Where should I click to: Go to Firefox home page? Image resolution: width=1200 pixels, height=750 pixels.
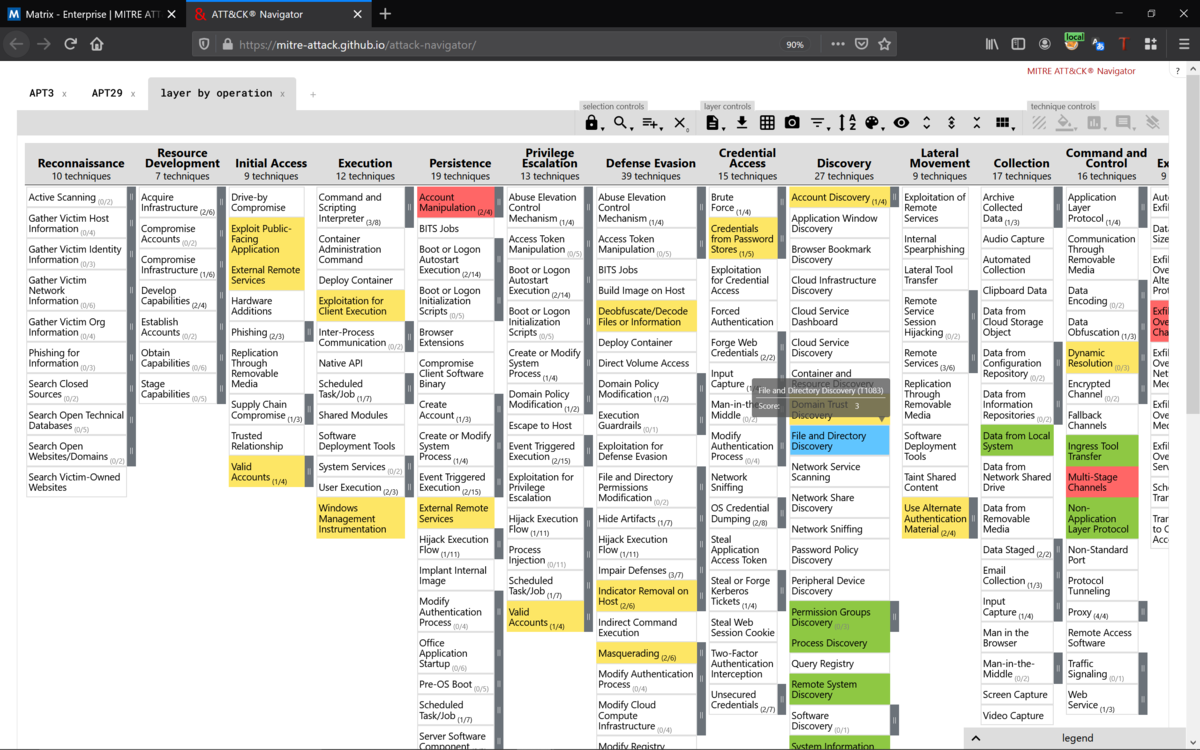[97, 44]
